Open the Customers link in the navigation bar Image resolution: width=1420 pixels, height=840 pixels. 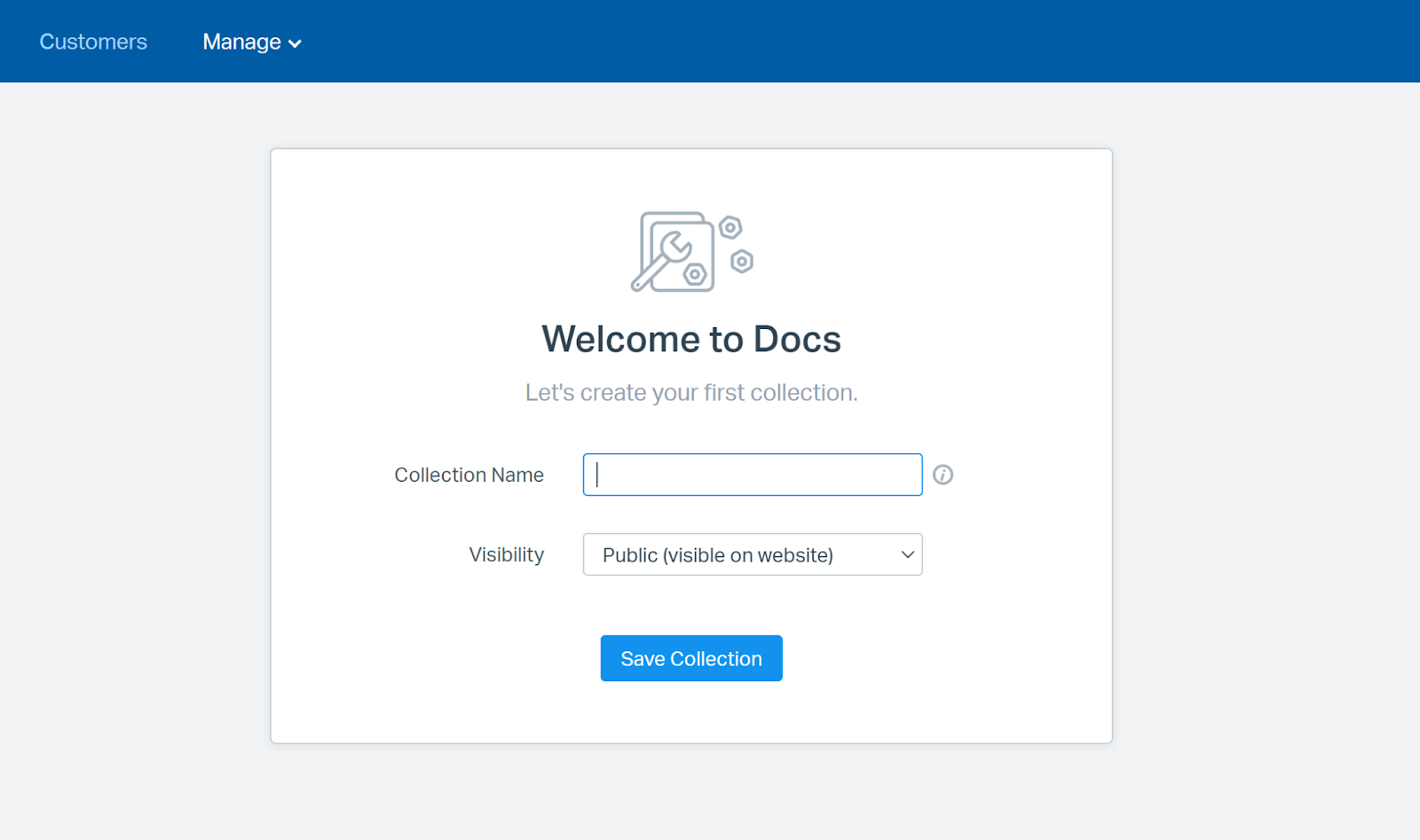[x=93, y=42]
